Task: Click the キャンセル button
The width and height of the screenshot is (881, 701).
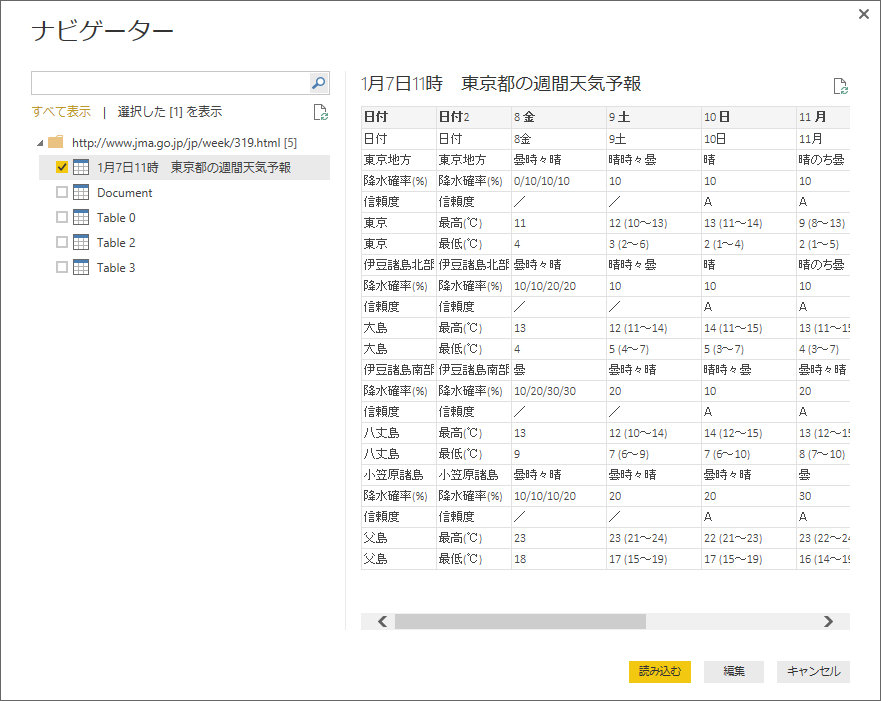Action: (813, 671)
